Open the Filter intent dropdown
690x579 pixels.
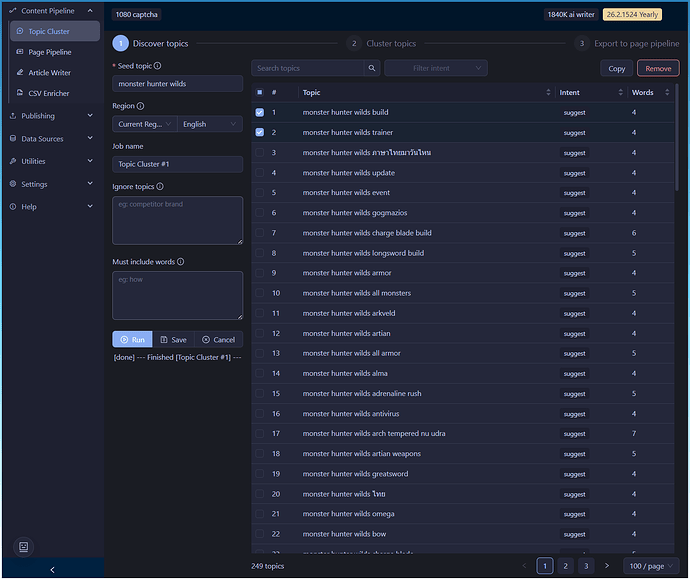pos(435,68)
